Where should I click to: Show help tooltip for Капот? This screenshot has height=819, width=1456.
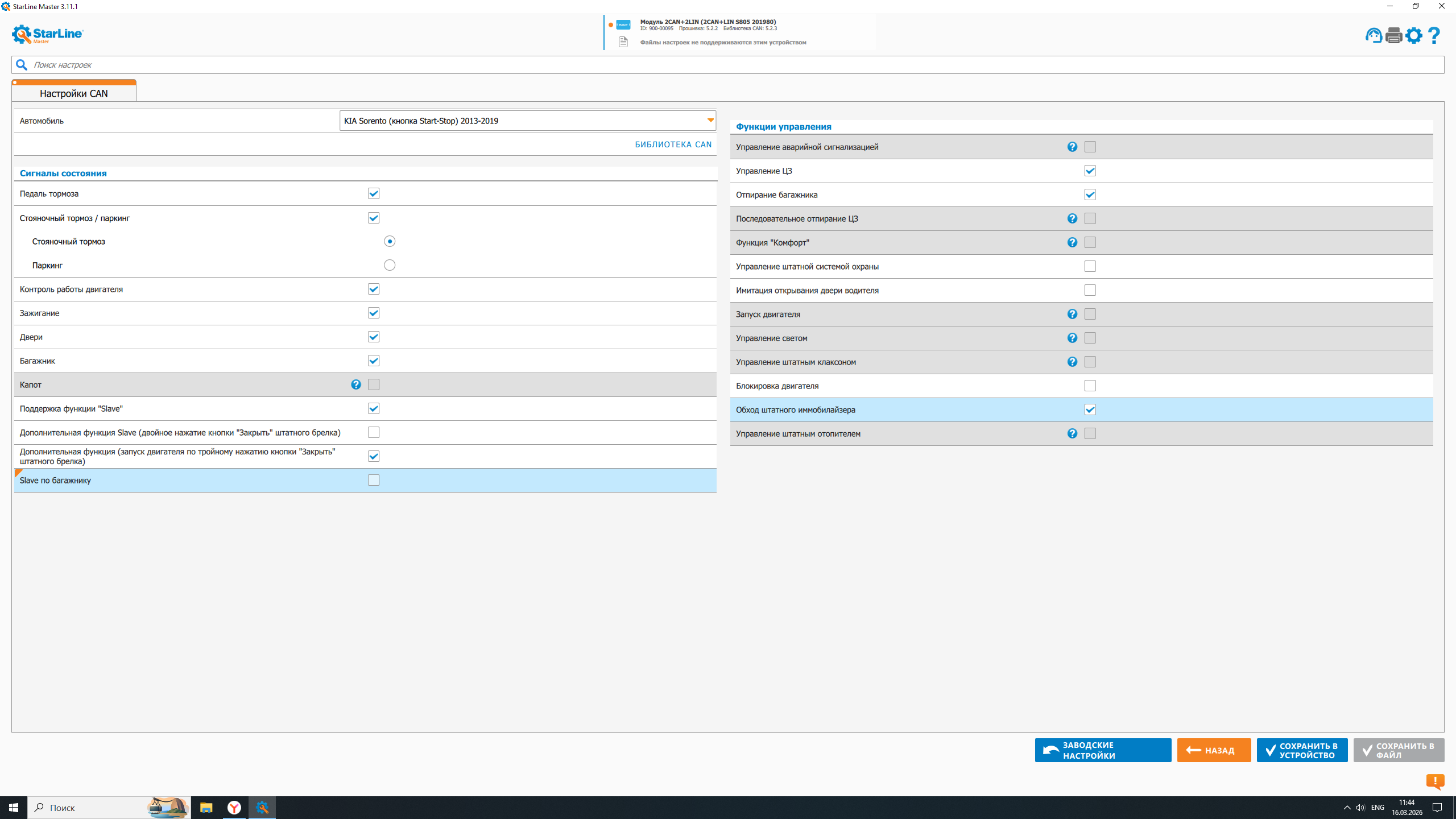356,385
